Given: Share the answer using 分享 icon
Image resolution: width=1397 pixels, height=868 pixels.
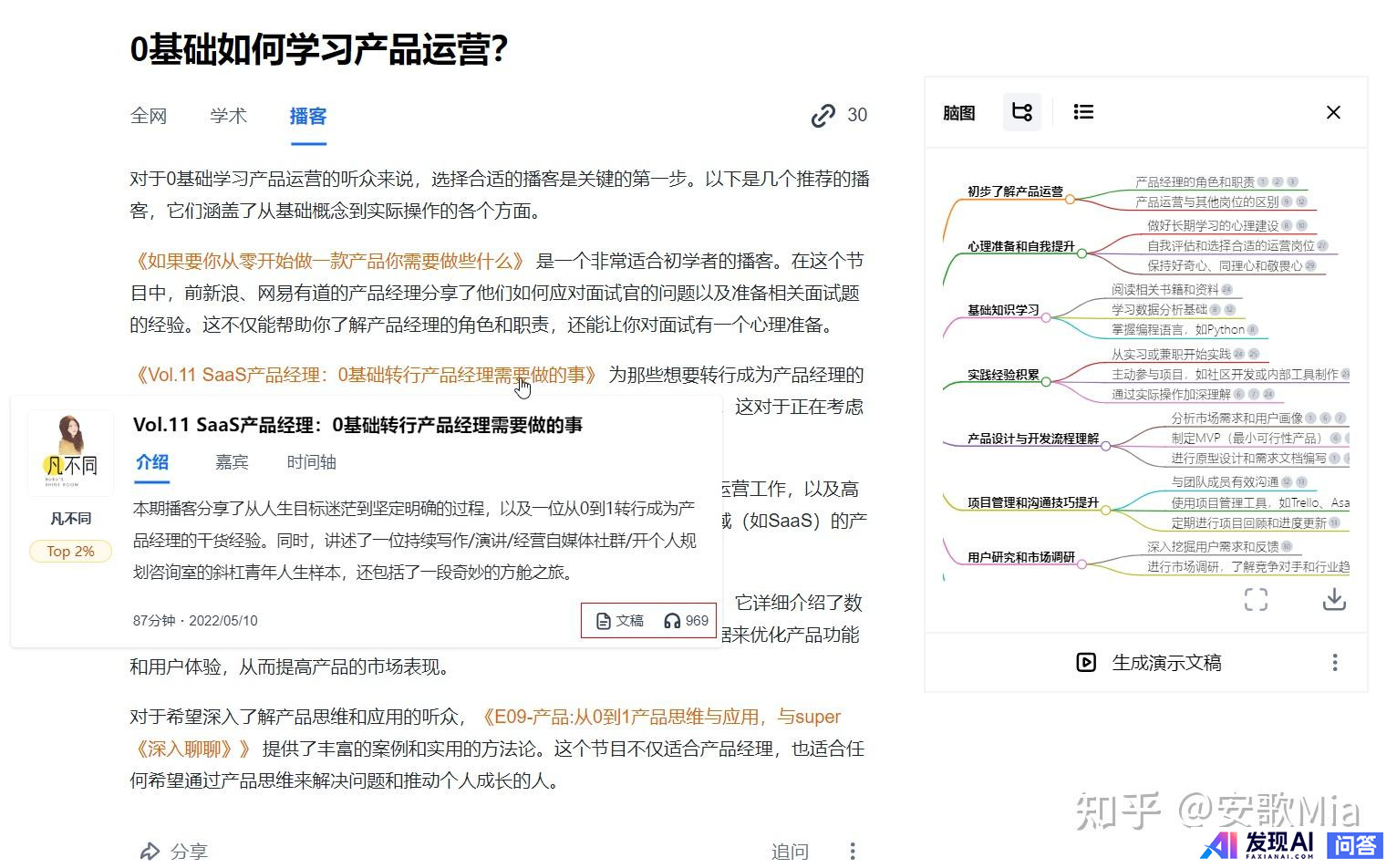Looking at the screenshot, I should tap(150, 851).
